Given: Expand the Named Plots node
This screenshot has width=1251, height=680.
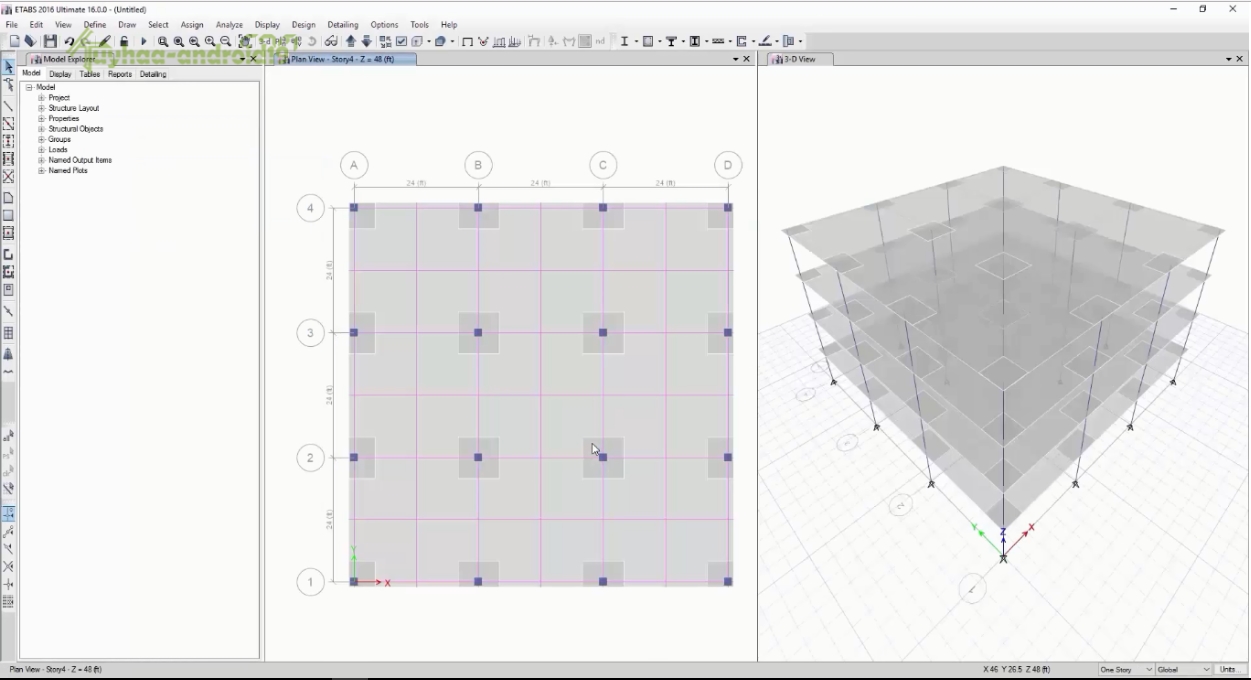Looking at the screenshot, I should pos(41,171).
